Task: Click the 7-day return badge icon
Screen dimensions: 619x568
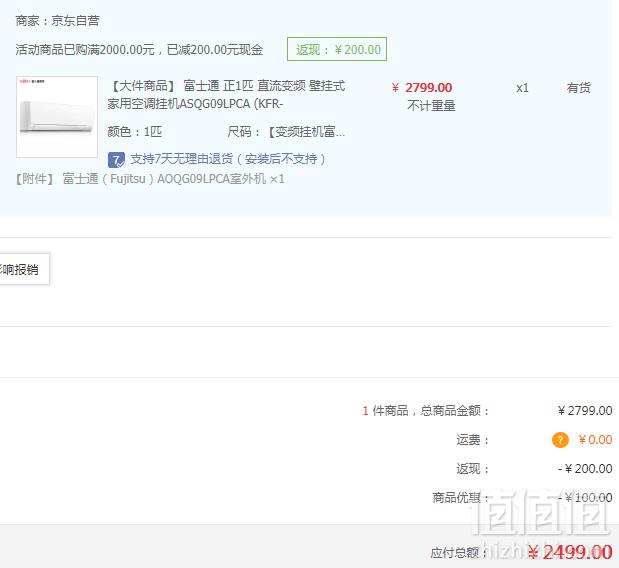Action: 116,159
